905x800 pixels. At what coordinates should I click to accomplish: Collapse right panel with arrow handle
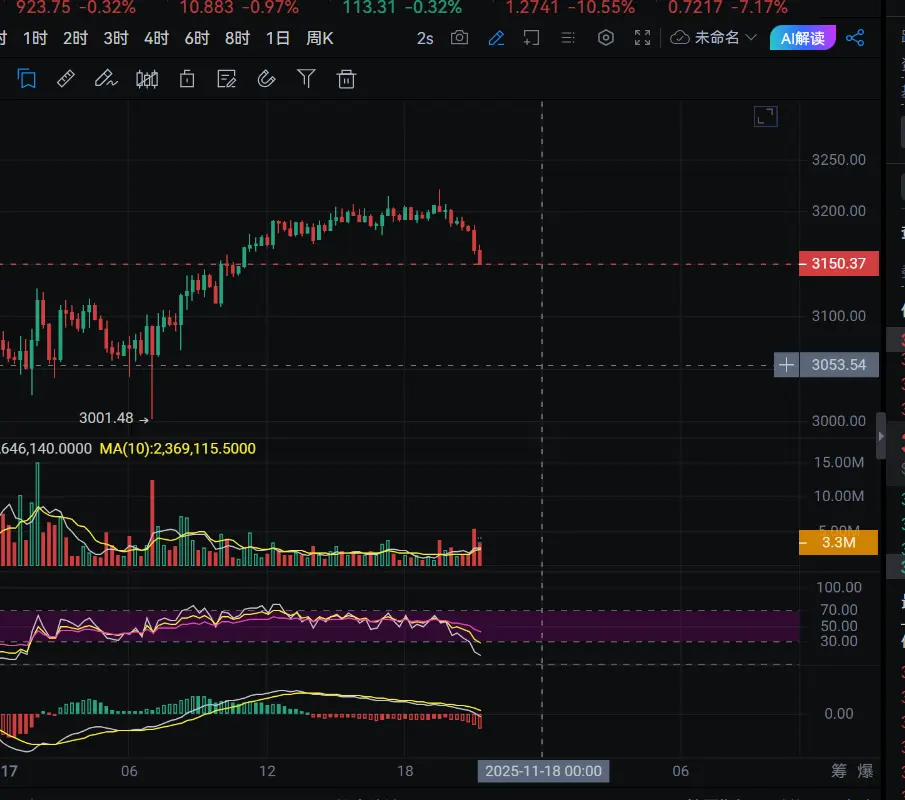point(881,436)
